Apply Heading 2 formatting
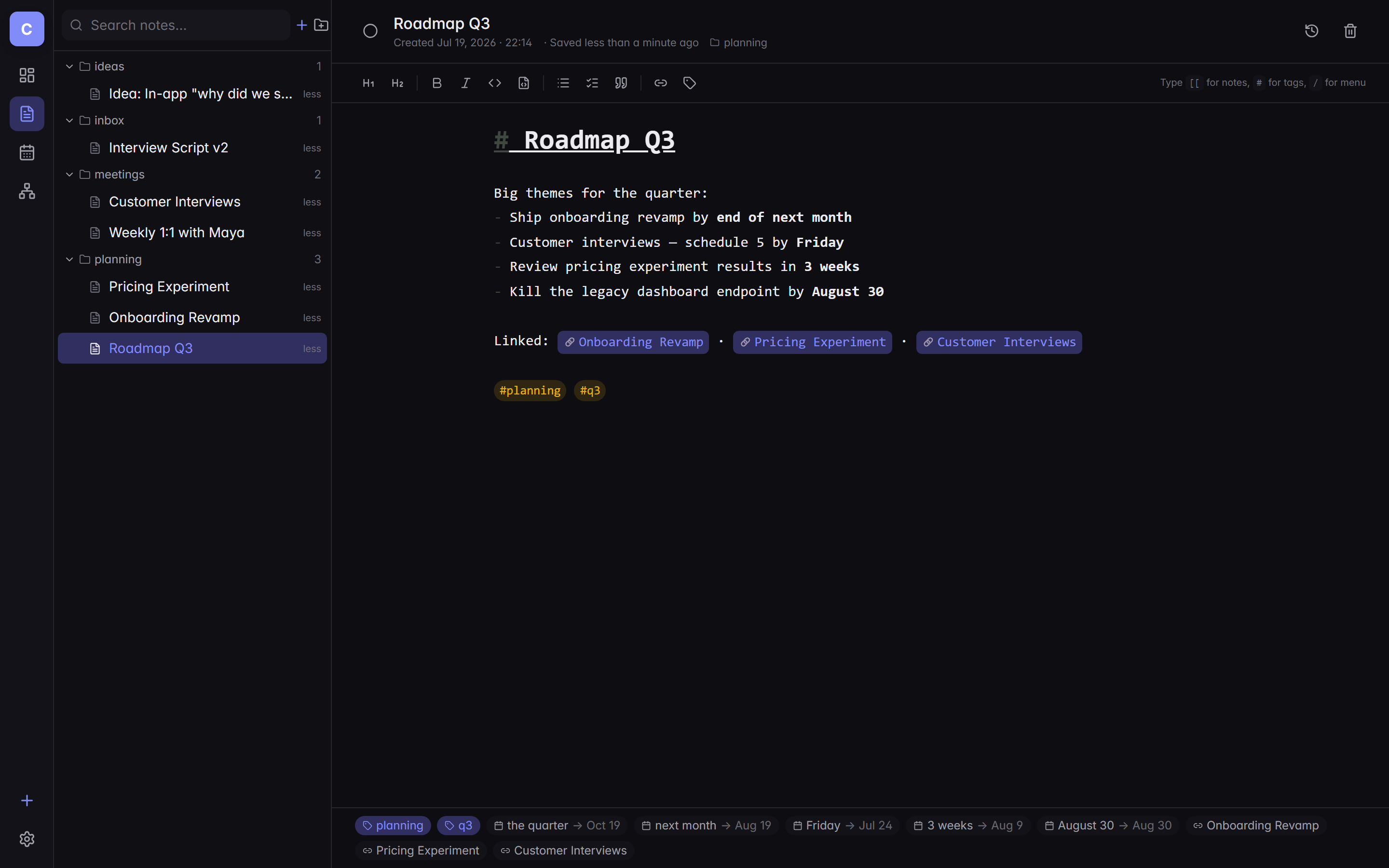 pos(397,83)
